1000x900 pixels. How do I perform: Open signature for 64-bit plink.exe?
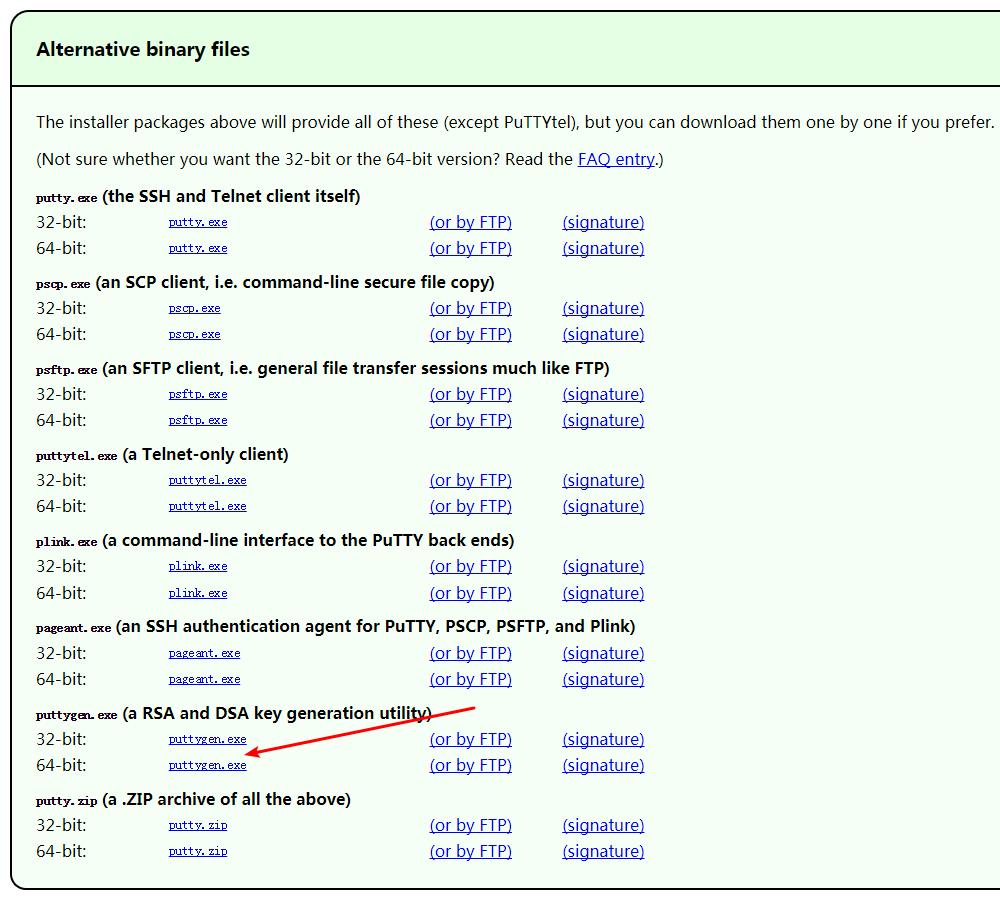click(603, 594)
